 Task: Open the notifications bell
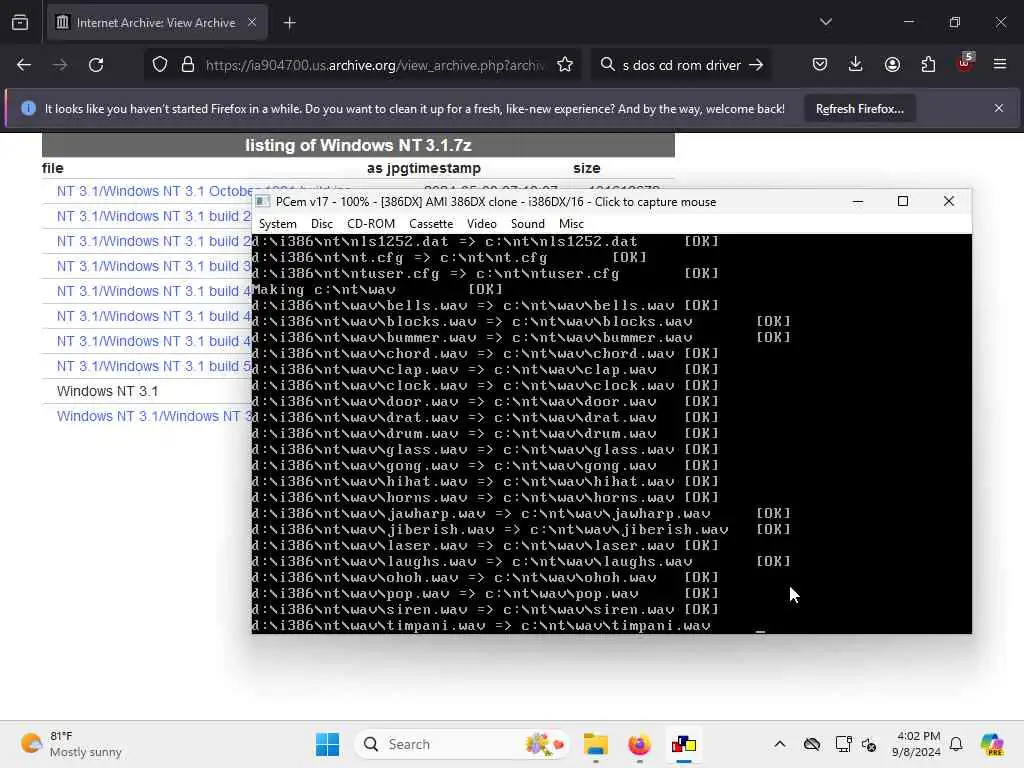(x=956, y=744)
